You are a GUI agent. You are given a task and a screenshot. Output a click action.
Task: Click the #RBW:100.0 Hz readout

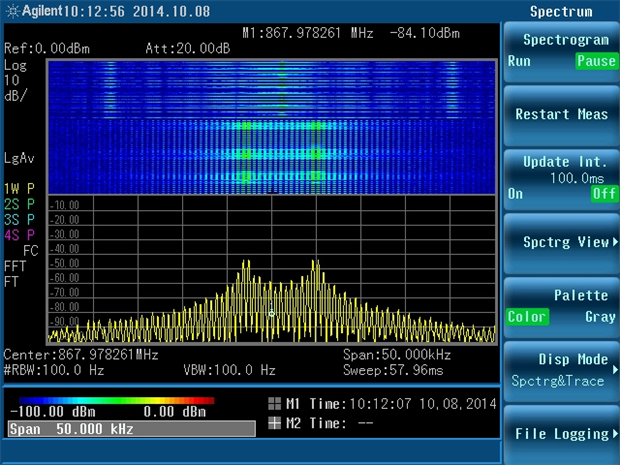pos(54,370)
